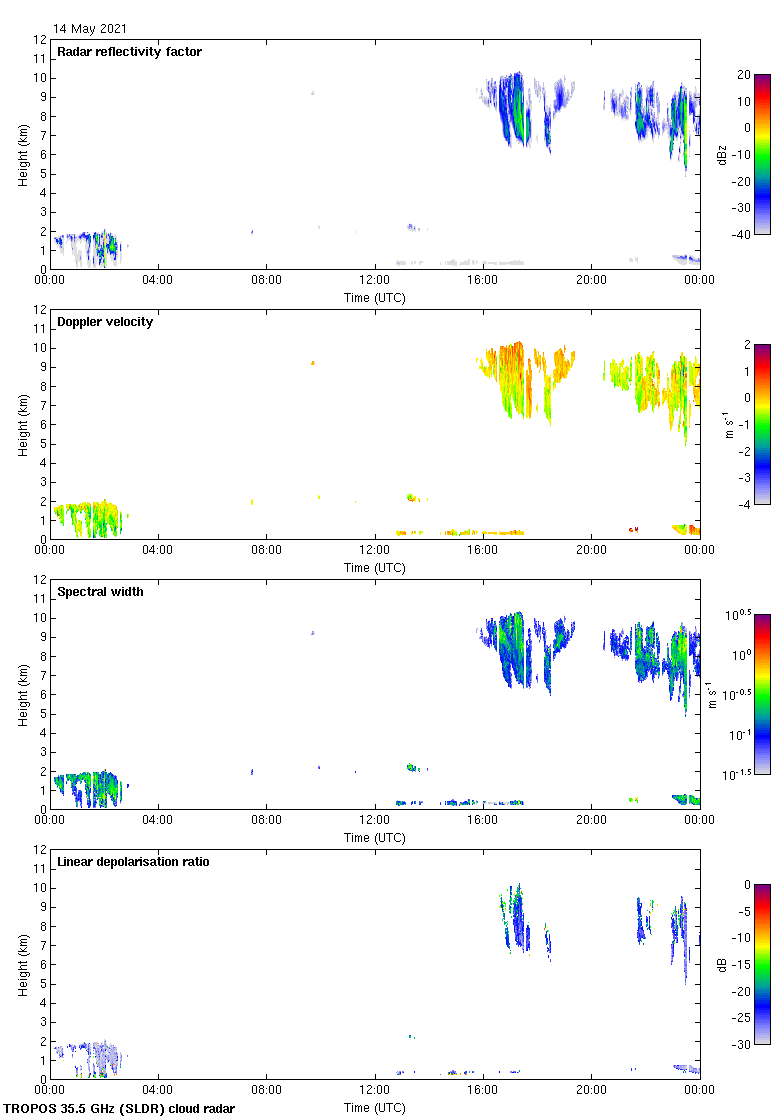780x1120 pixels.
Task: Click the Doppler velocity color bar
Action: [x=762, y=424]
